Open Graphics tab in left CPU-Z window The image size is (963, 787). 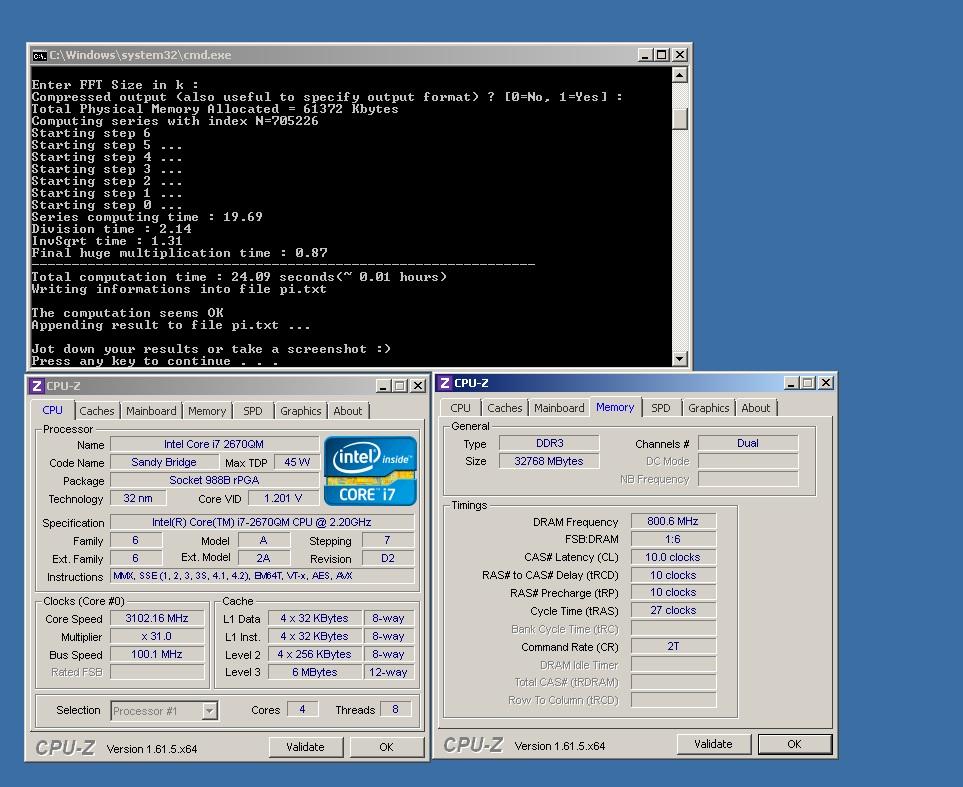tap(300, 411)
